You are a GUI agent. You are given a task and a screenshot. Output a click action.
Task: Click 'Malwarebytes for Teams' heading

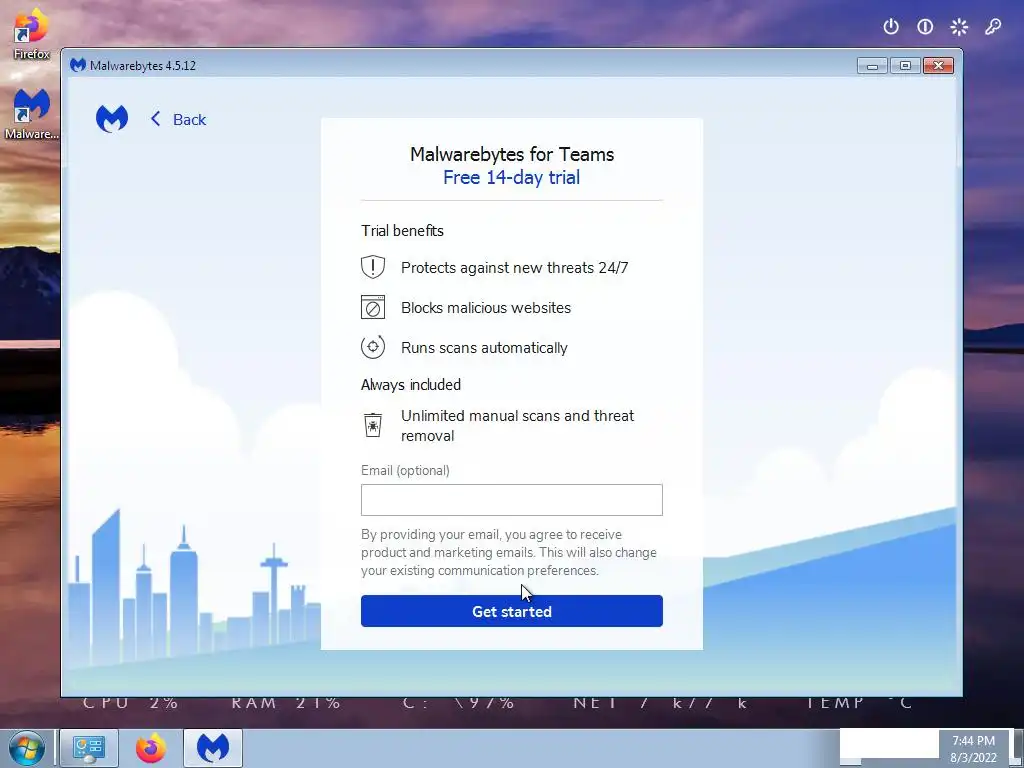click(512, 154)
